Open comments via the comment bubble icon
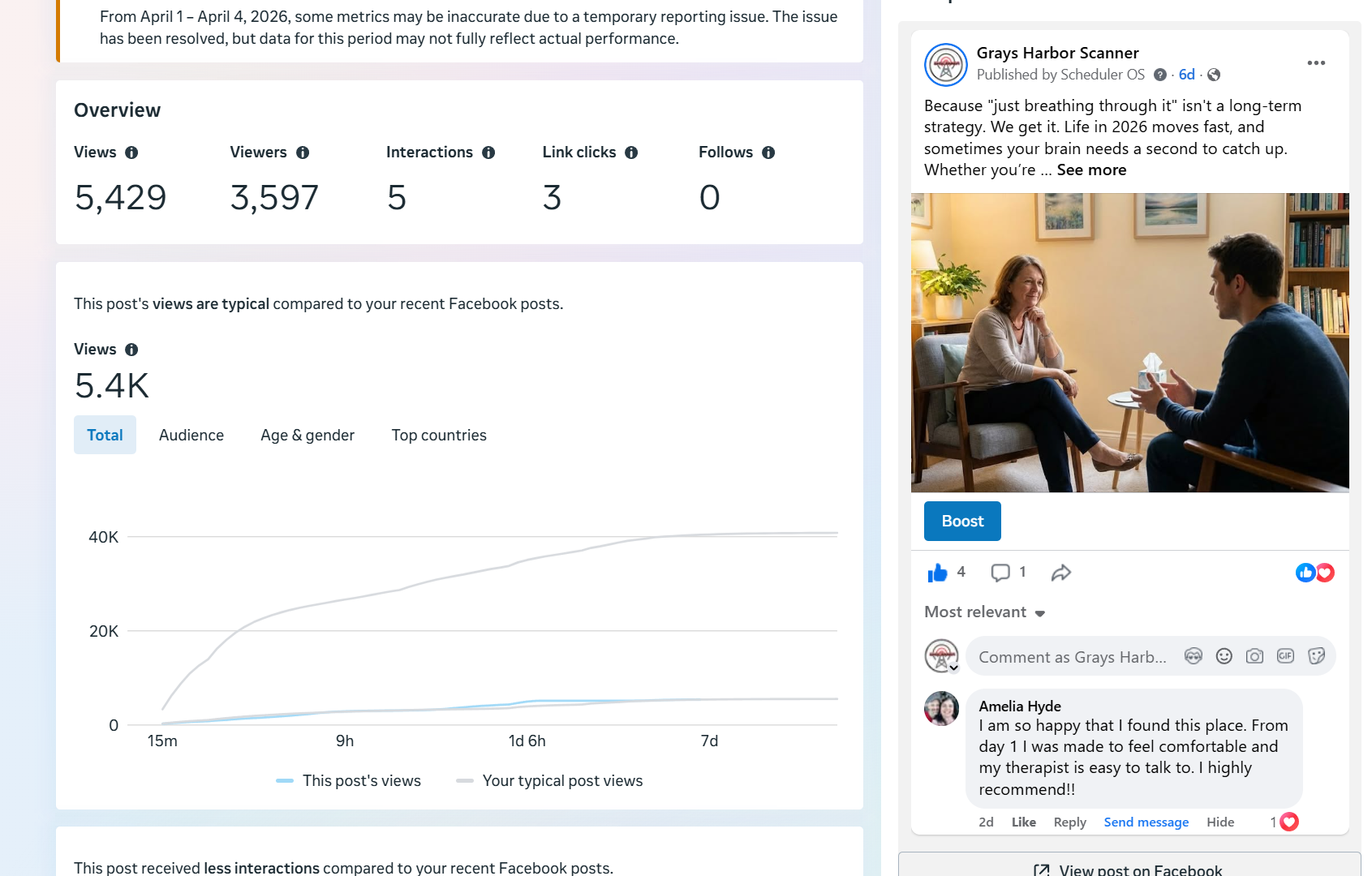 (1000, 573)
